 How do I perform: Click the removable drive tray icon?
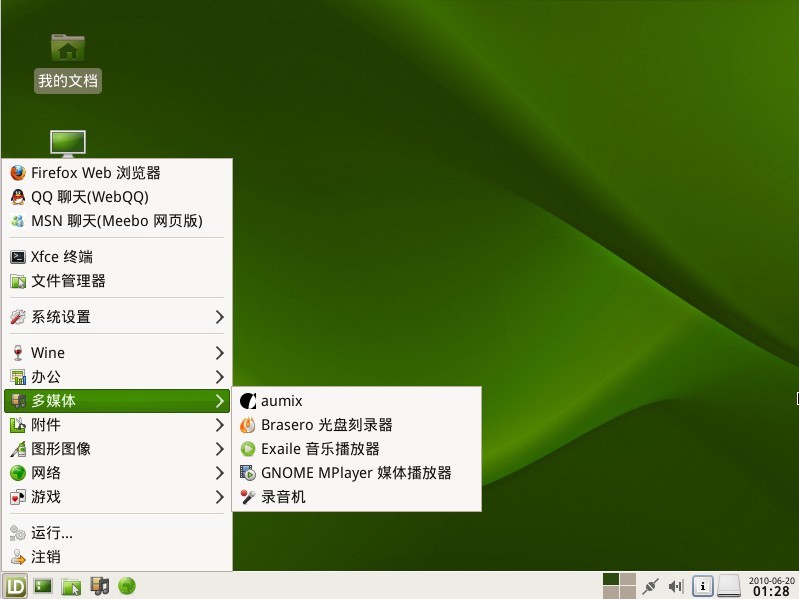729,586
